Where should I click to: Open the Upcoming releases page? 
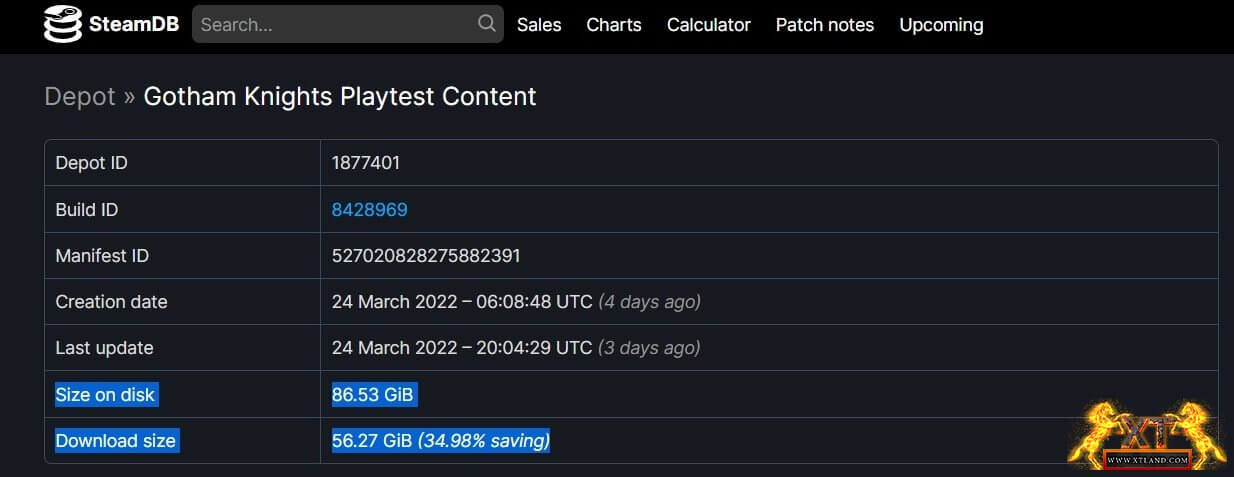941,25
